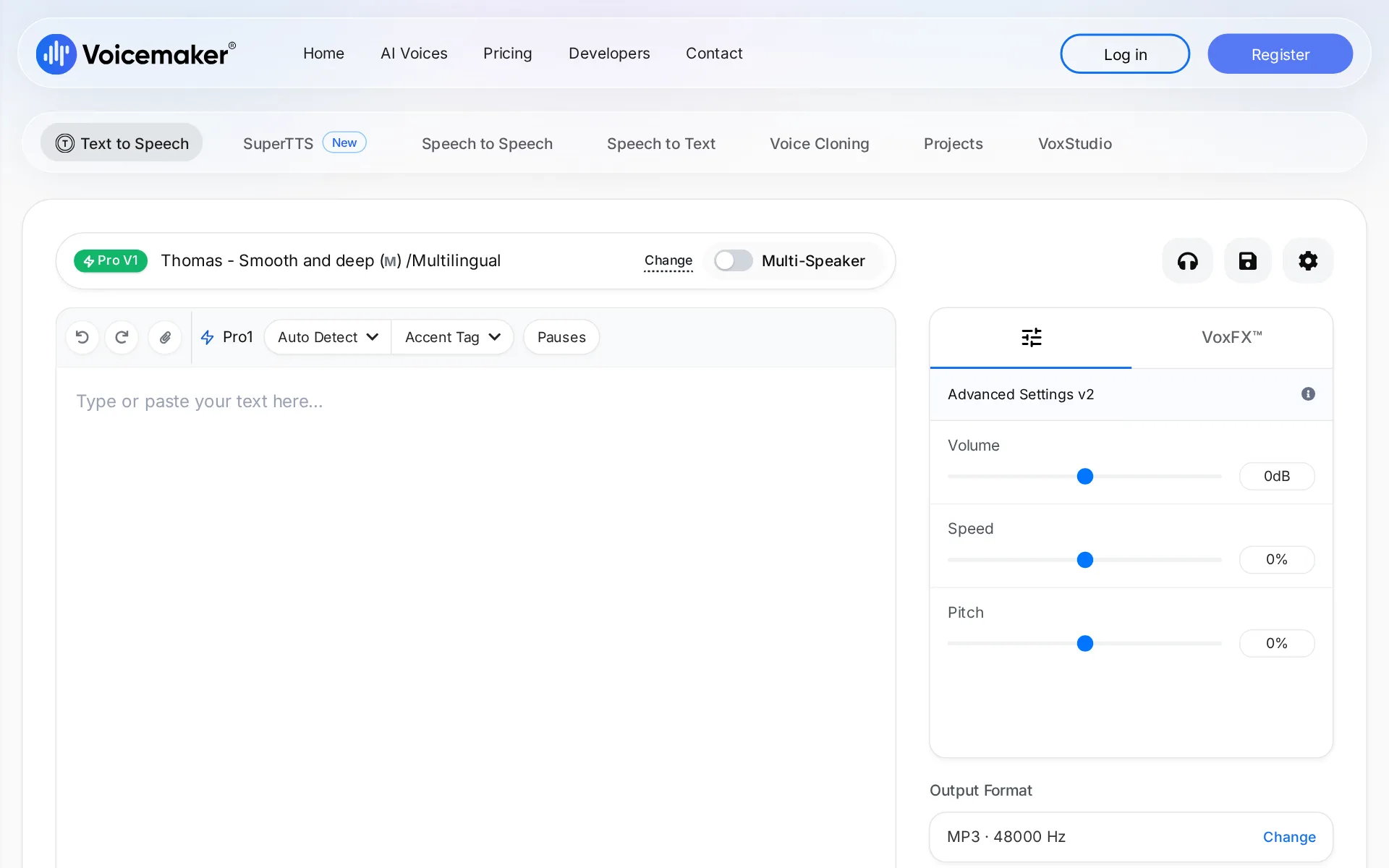
Task: Click the Pro1 lightning bolt engine
Action: coord(227,337)
